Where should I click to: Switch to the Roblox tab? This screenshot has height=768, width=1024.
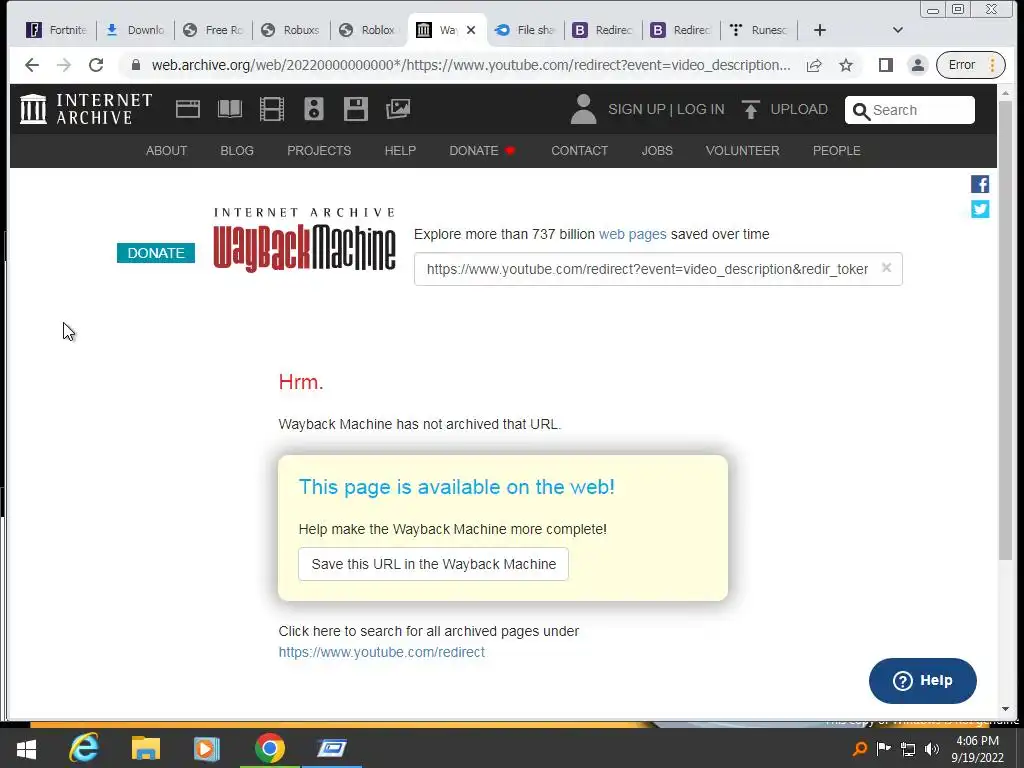click(x=370, y=30)
